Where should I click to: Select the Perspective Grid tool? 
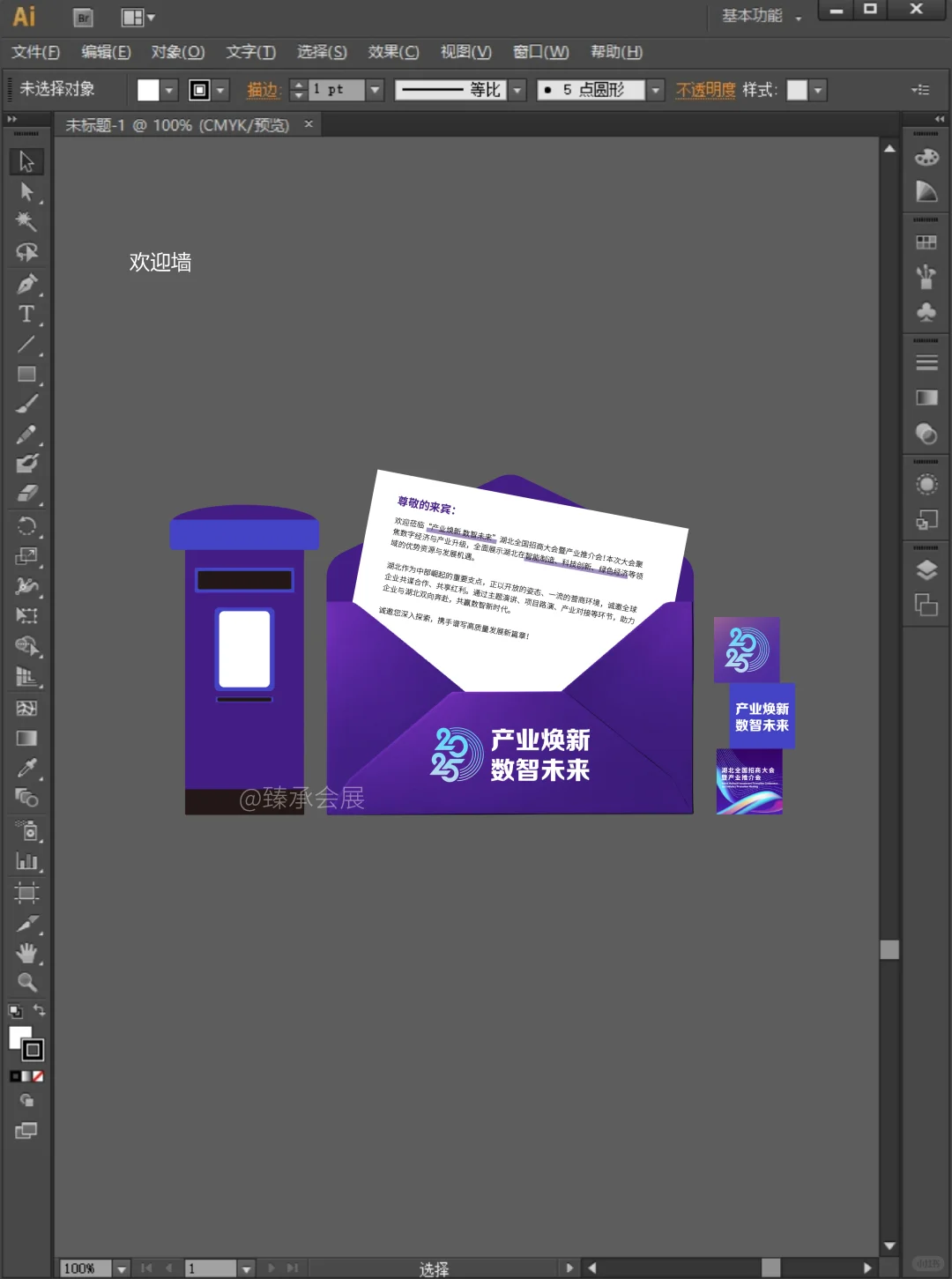click(26, 677)
